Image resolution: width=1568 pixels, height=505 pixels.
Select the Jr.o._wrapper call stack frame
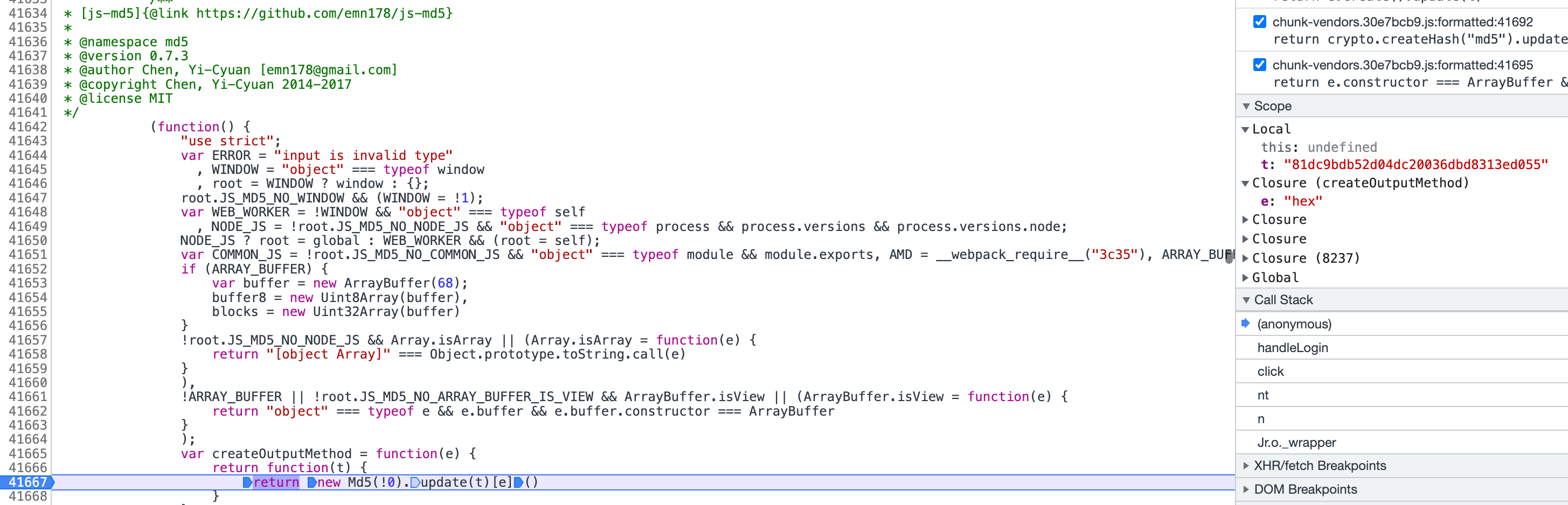(x=1296, y=443)
